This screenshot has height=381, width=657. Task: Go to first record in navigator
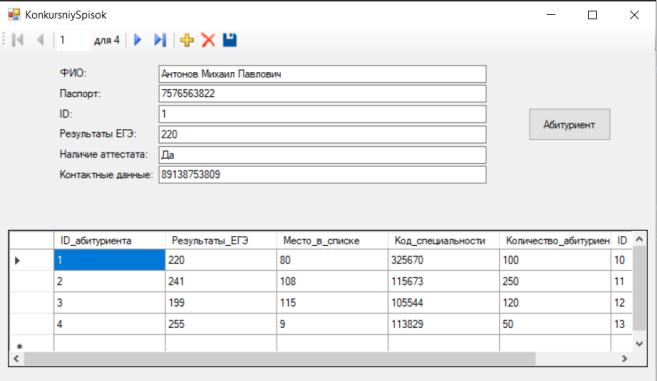point(18,40)
